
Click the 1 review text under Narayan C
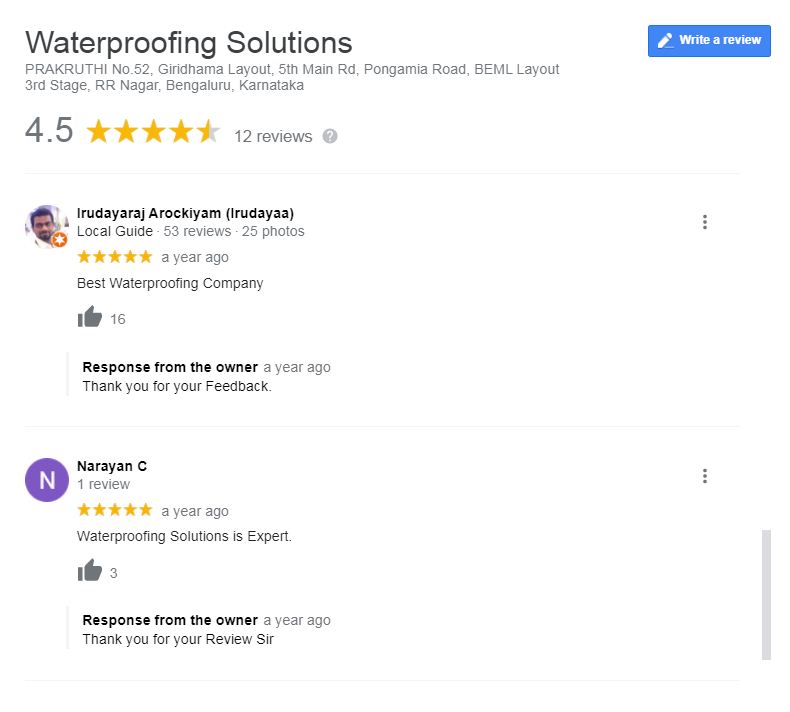point(103,484)
